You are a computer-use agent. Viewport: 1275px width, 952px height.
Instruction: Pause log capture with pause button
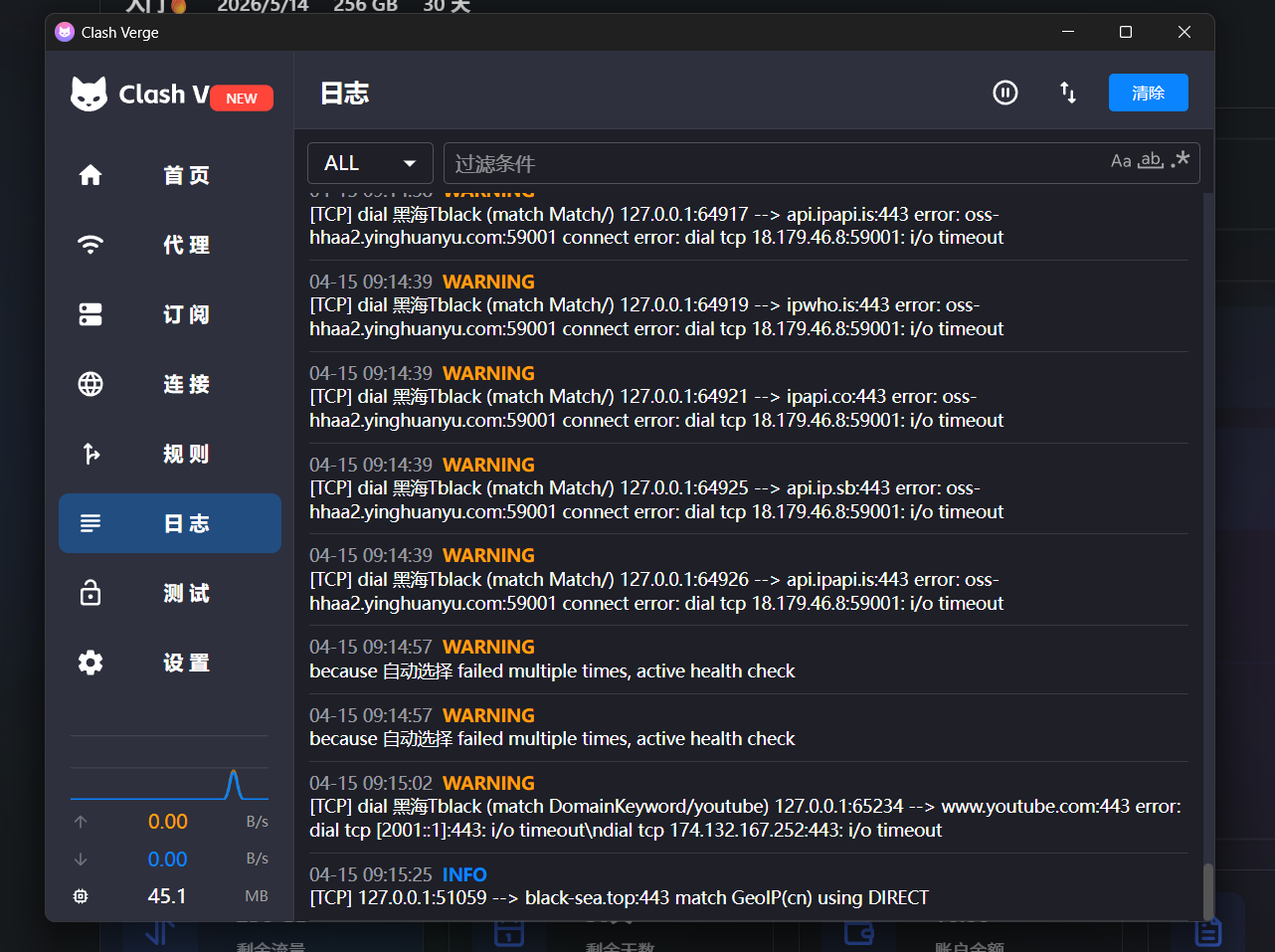(x=1005, y=93)
